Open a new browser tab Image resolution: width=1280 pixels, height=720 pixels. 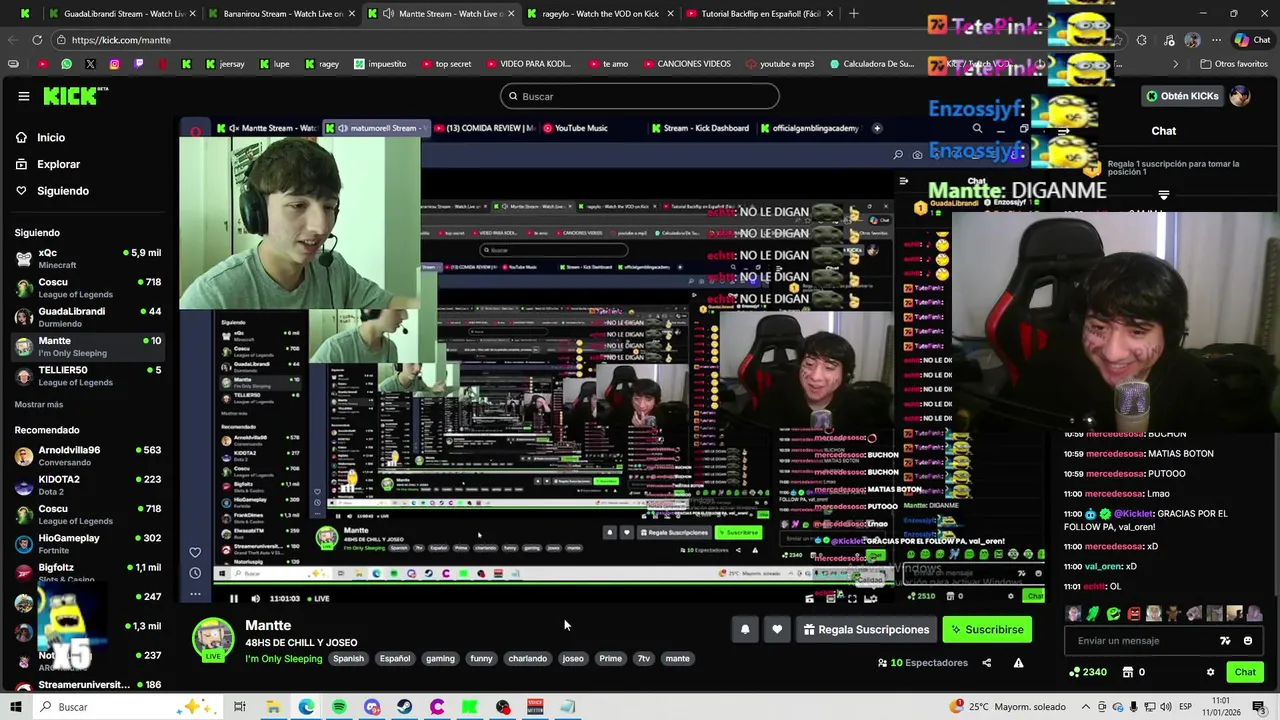coord(853,14)
